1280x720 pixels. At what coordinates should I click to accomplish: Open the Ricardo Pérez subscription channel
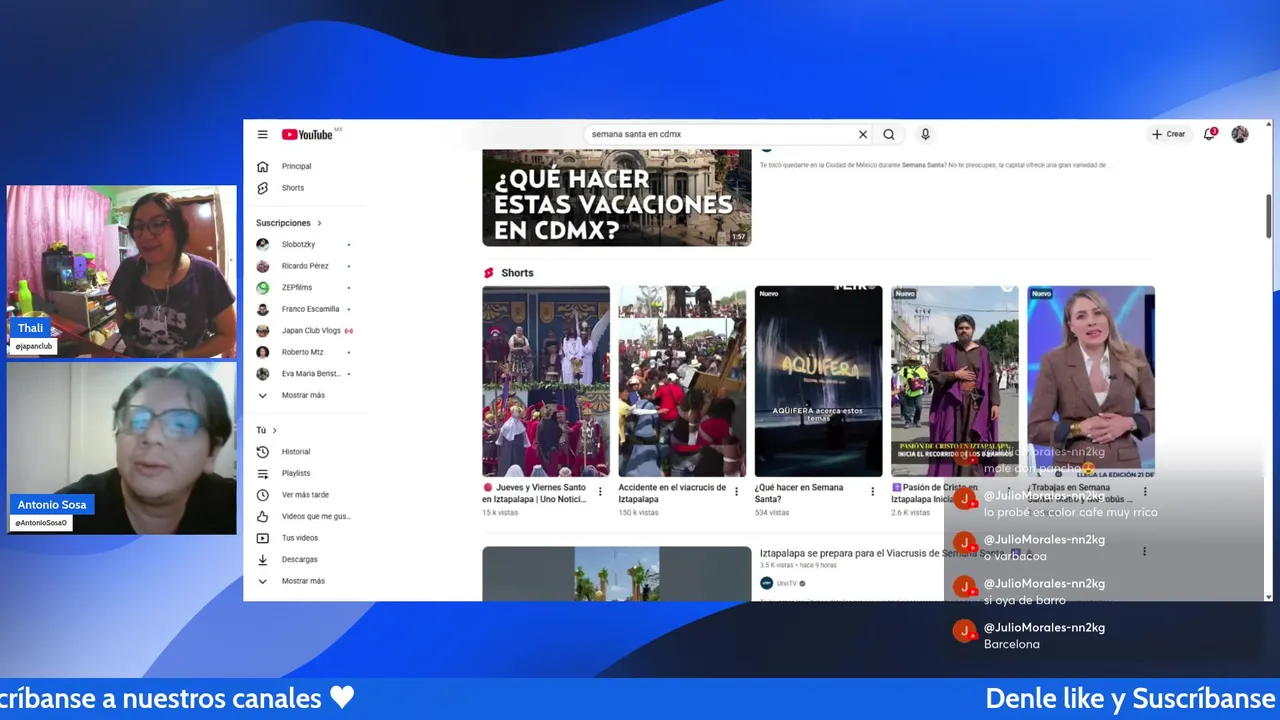click(305, 266)
